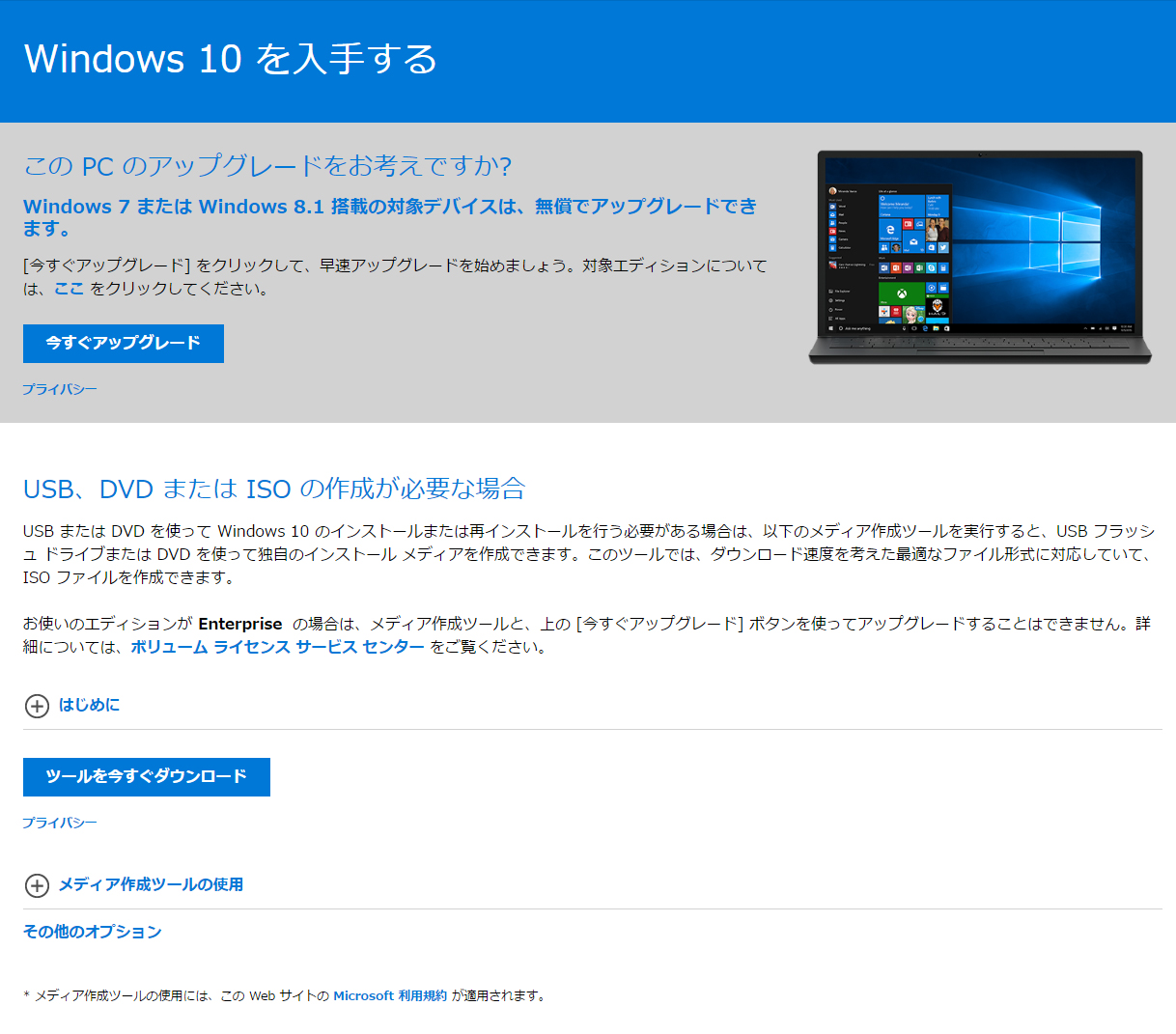Open the ここ link for eligible editions
The image size is (1176, 1034).
point(70,289)
